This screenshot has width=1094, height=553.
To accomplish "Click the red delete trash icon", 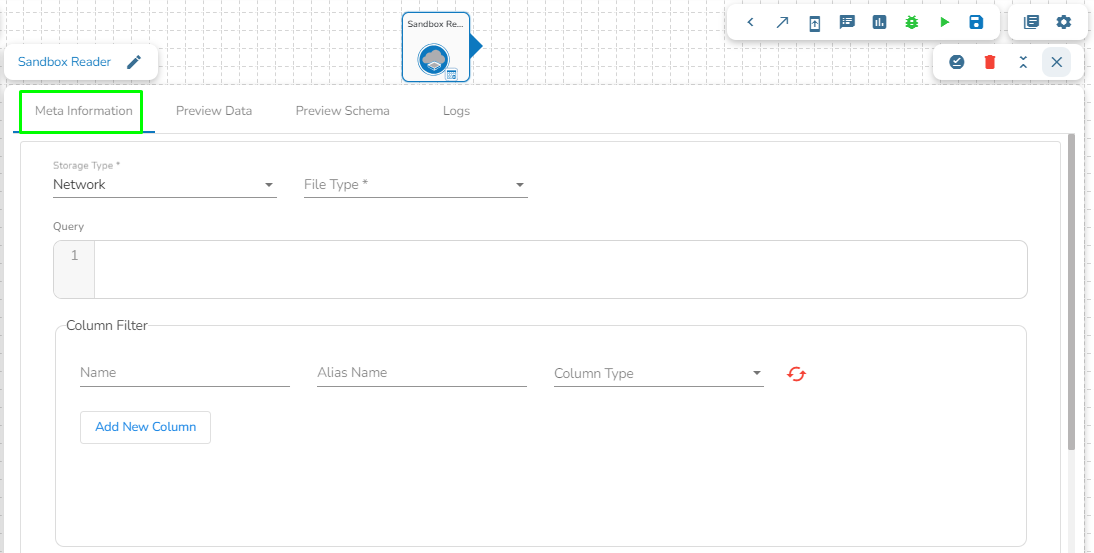I will (x=990, y=62).
